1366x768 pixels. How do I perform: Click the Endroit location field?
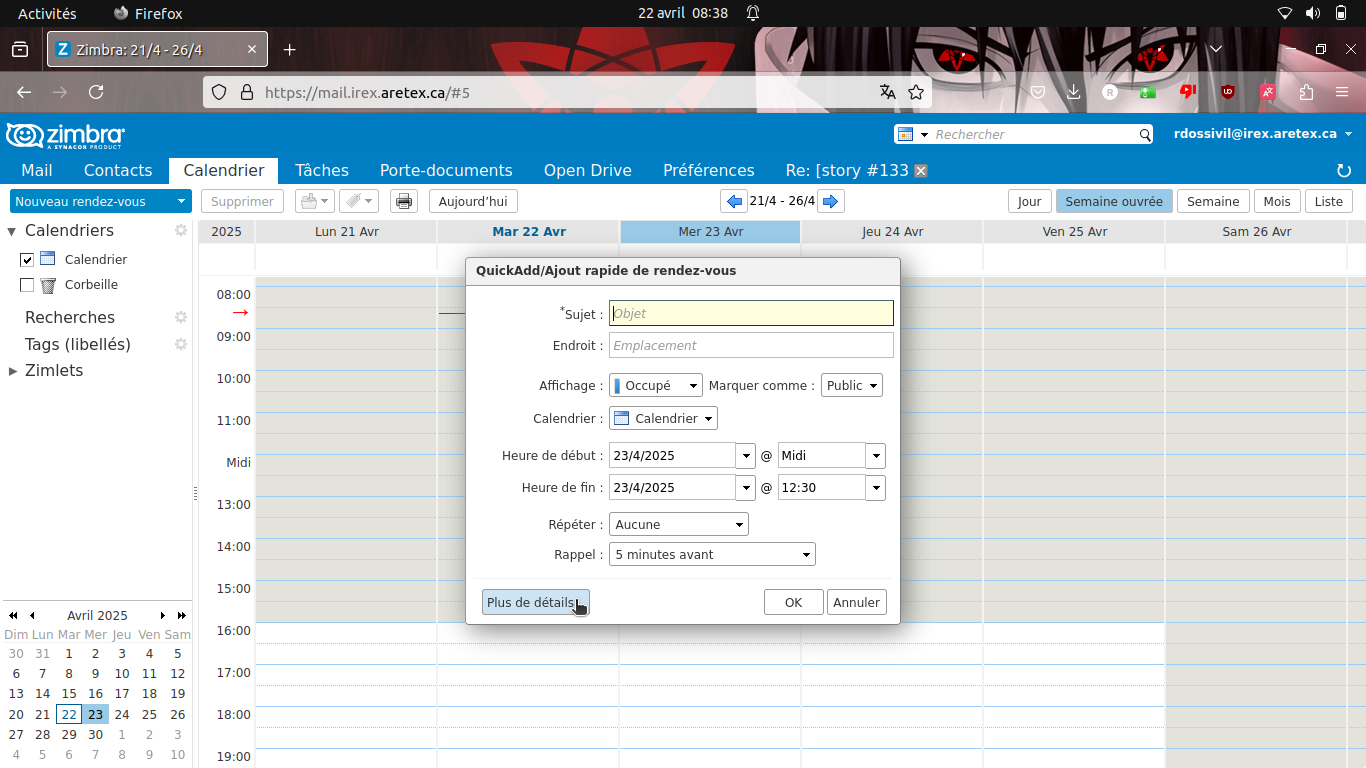pos(751,346)
